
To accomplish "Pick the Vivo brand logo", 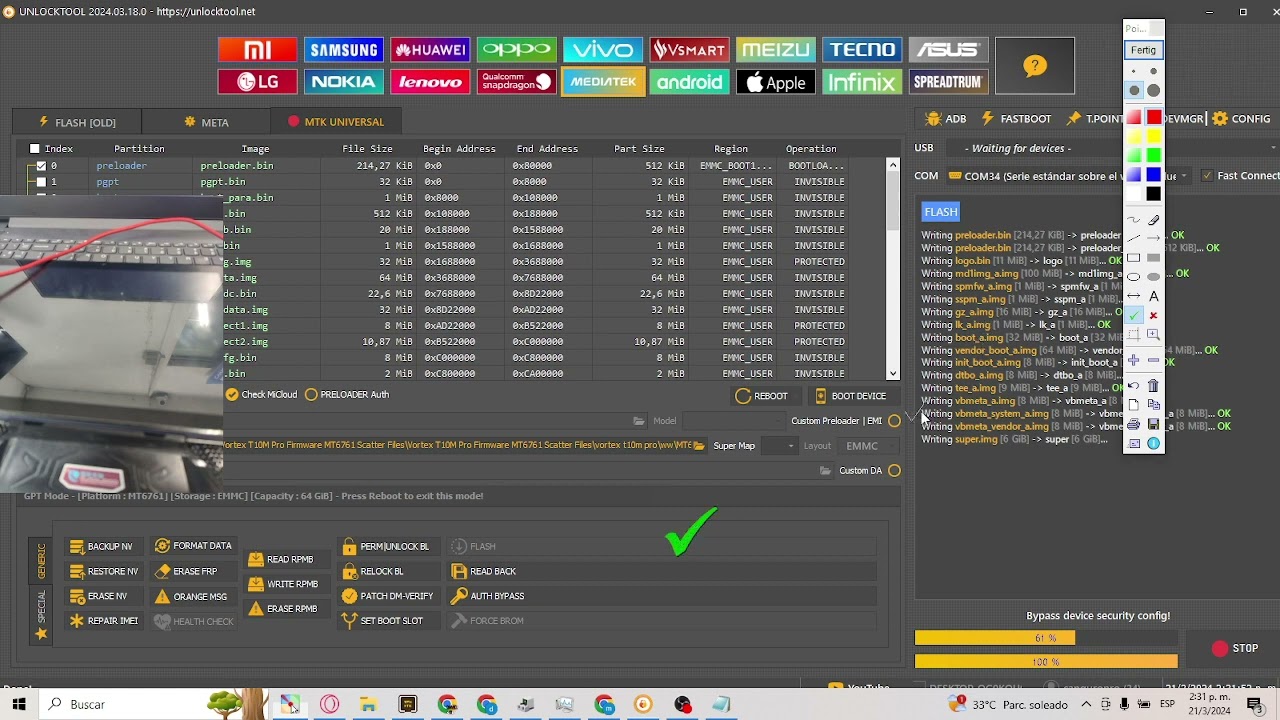I will tap(602, 50).
